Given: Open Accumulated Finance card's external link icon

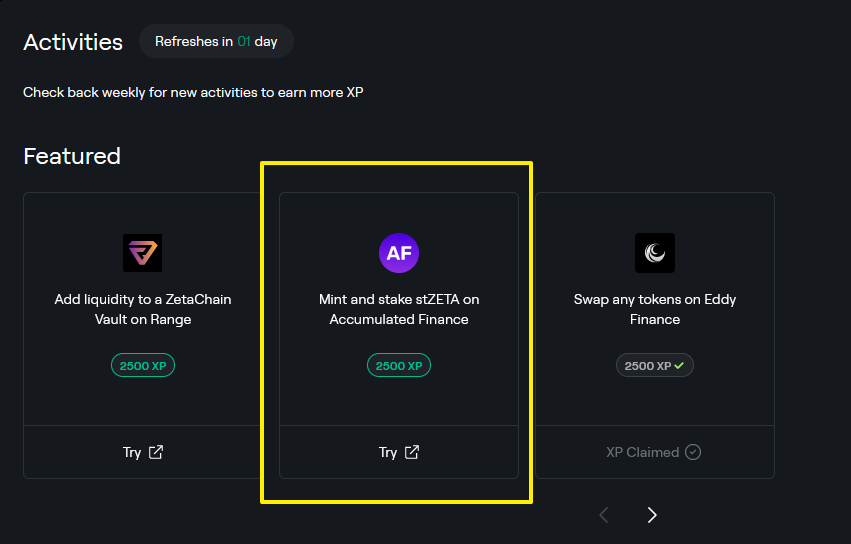Looking at the screenshot, I should click(x=412, y=452).
